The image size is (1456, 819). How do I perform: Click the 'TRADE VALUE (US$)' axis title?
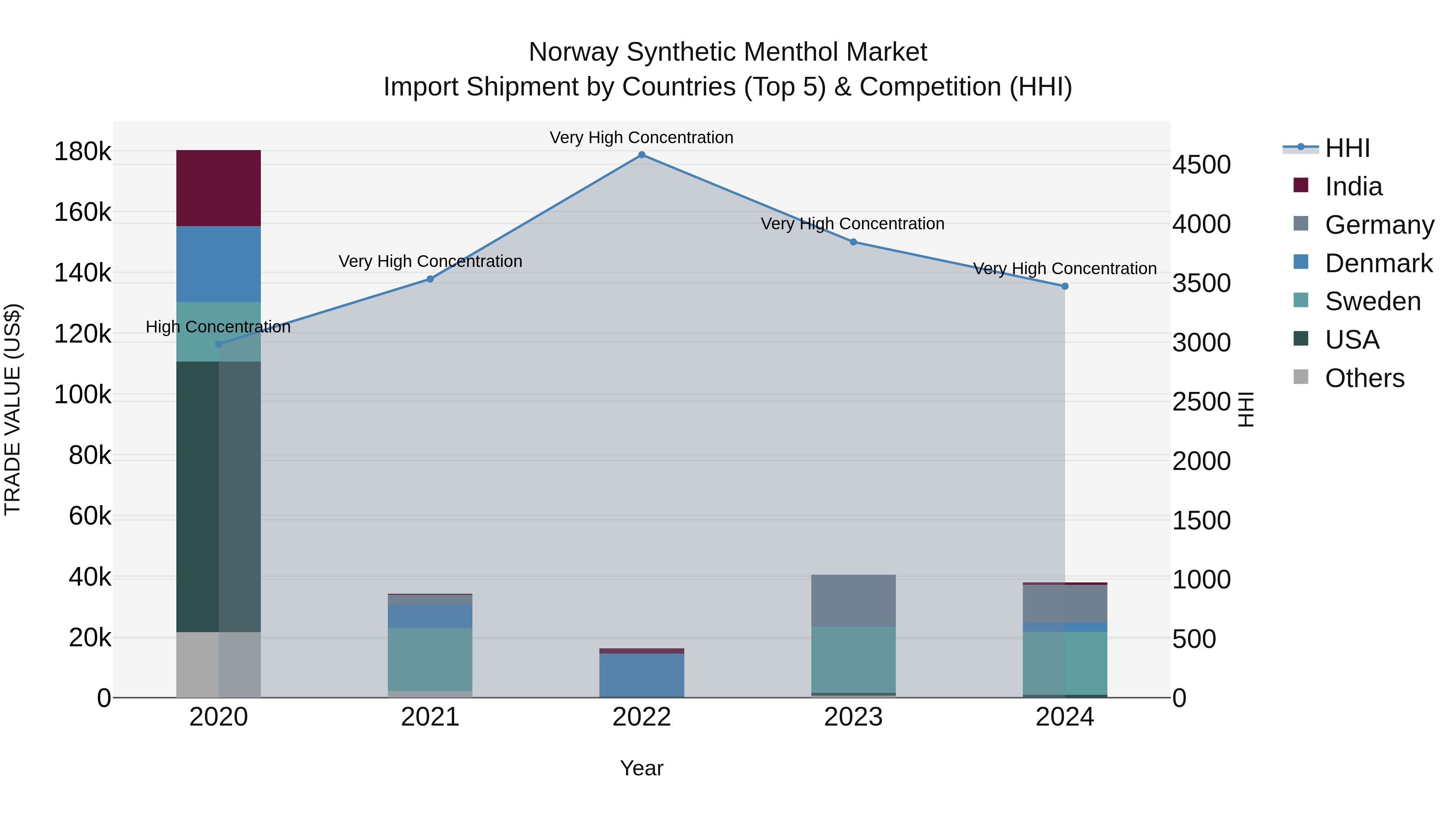pyautogui.click(x=13, y=409)
